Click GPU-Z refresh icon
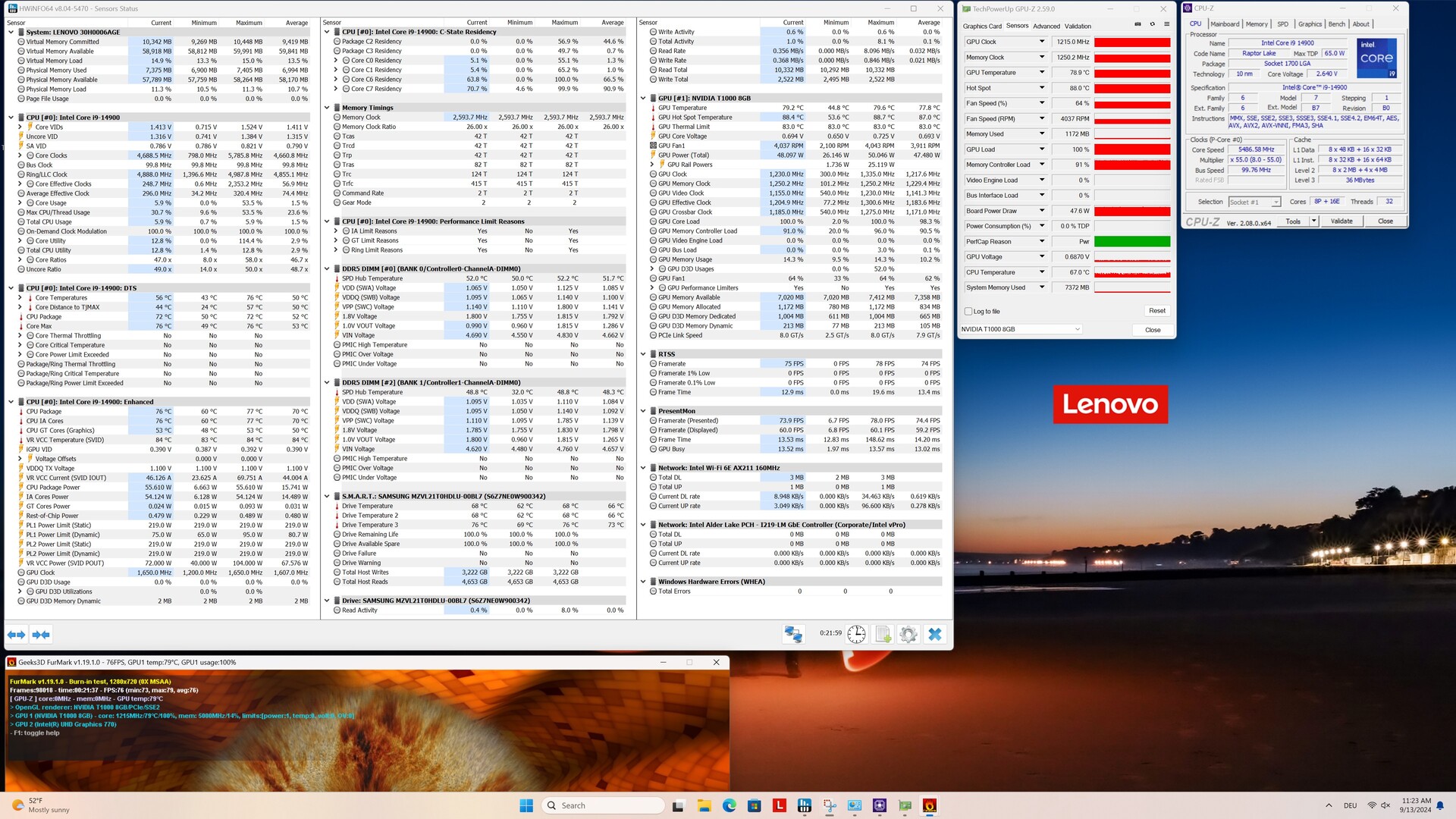Viewport: 1456px width, 819px height. point(1152,24)
